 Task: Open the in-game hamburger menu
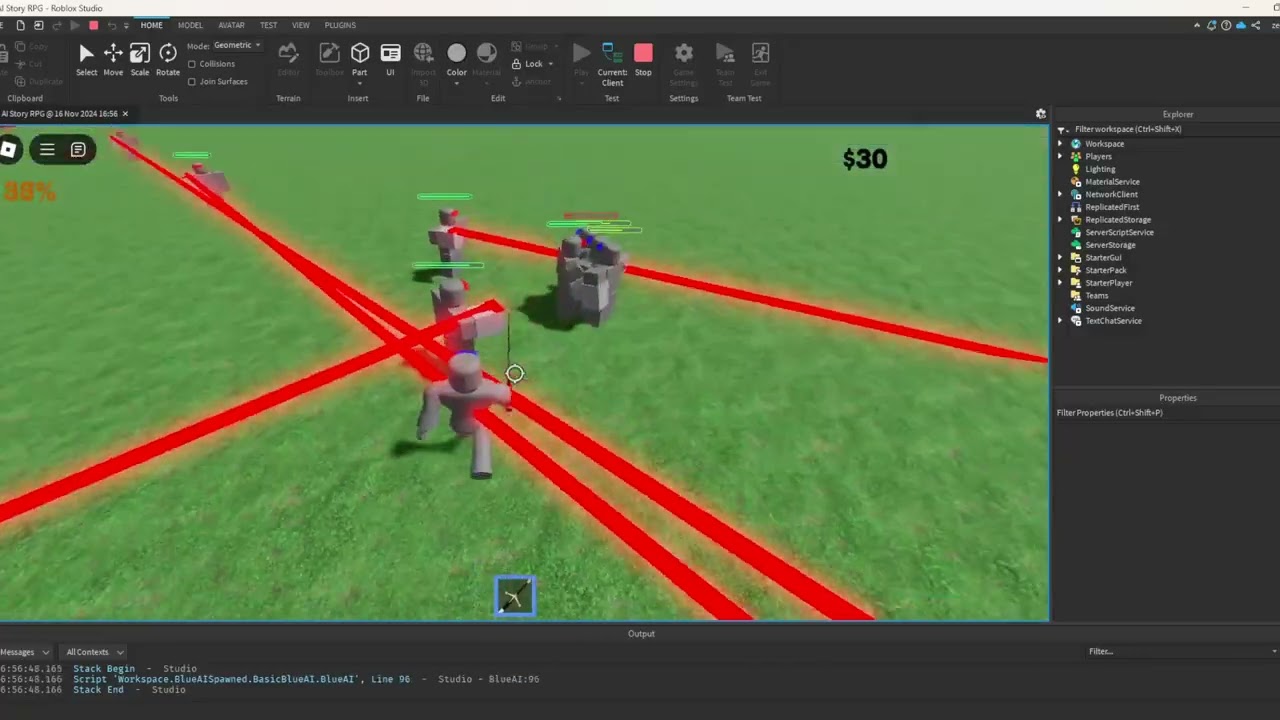tap(47, 150)
